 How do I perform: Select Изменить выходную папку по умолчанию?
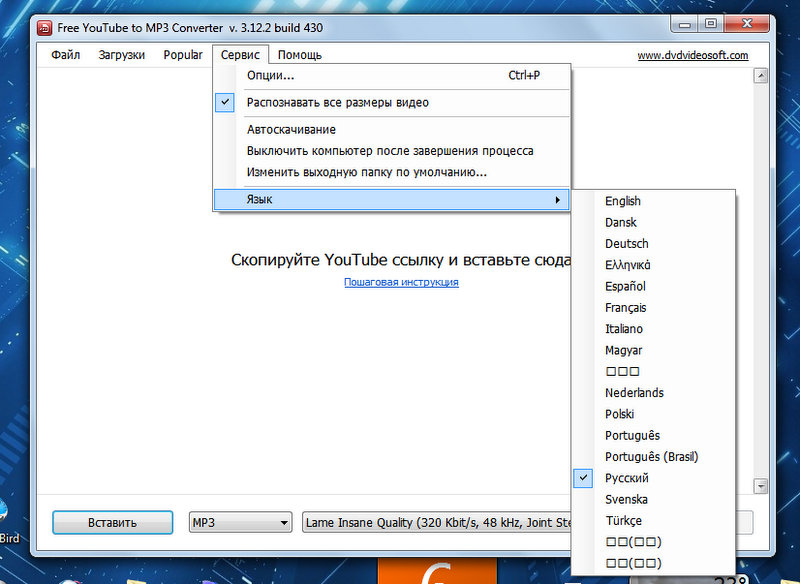coord(392,172)
